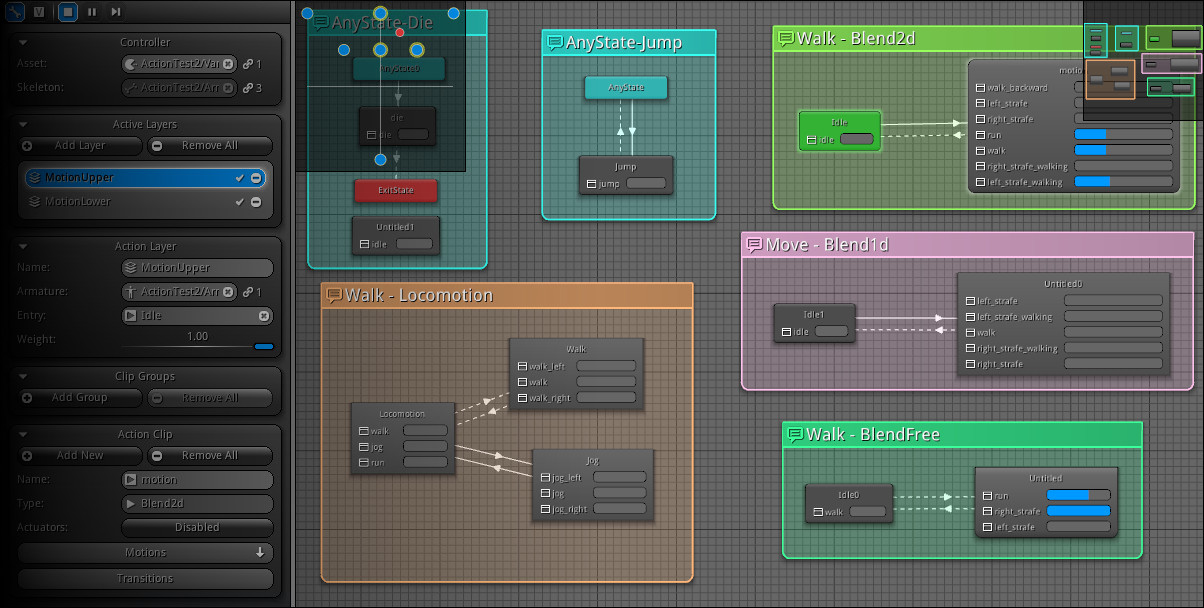Toggle the MotionLower layer checkmark
Screen dimensions: 1204x608
[239, 202]
